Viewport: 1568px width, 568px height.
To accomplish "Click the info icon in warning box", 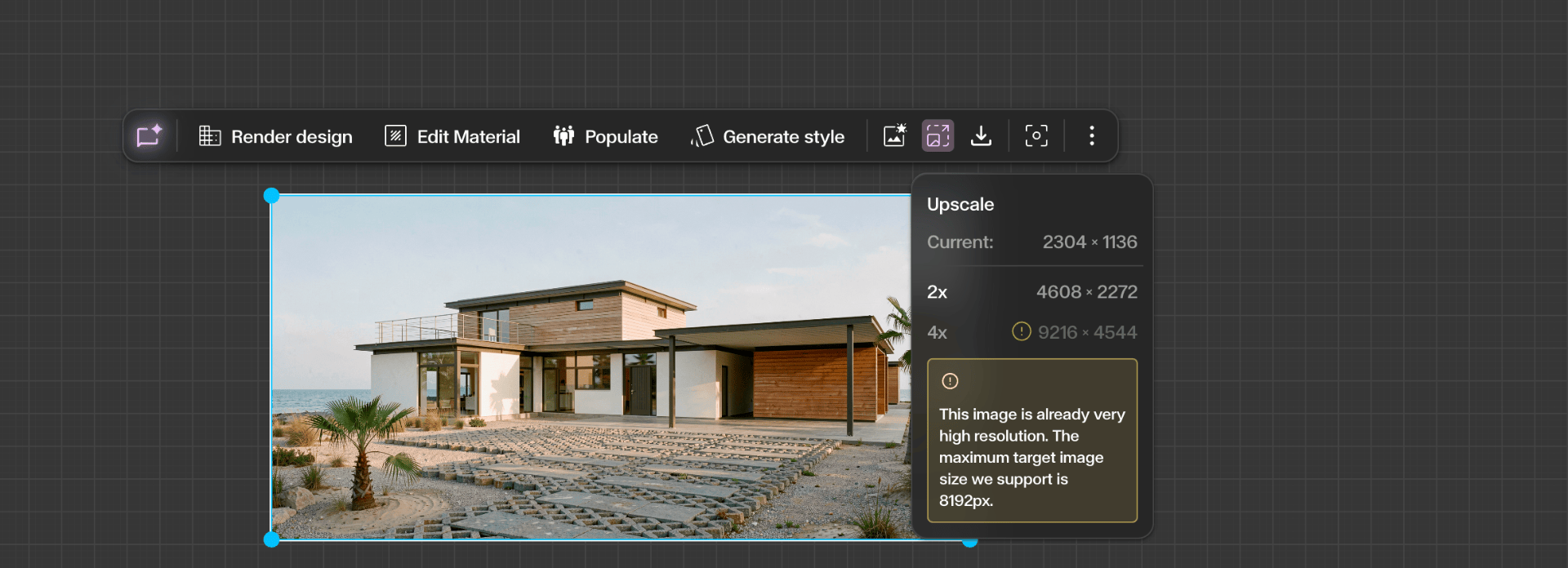I will tap(950, 381).
